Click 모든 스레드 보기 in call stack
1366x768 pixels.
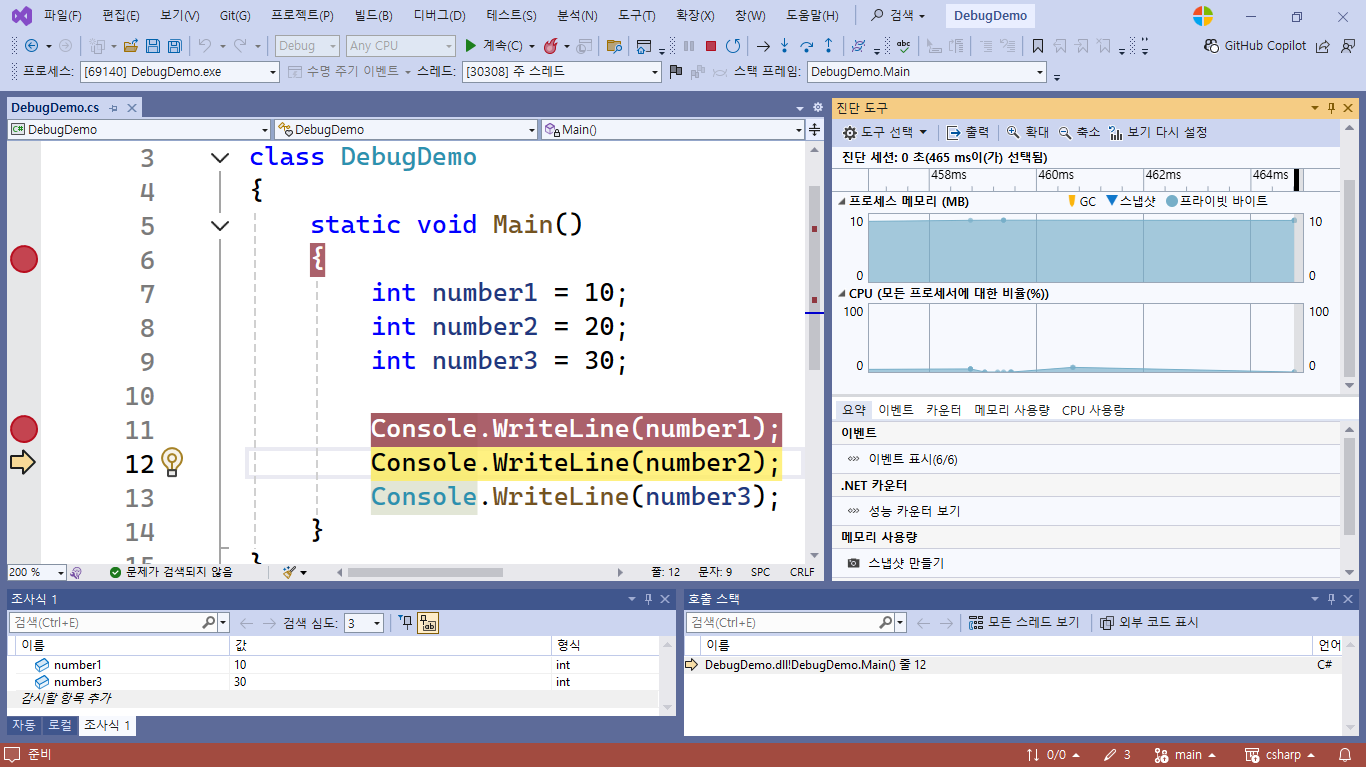[x=1024, y=623]
